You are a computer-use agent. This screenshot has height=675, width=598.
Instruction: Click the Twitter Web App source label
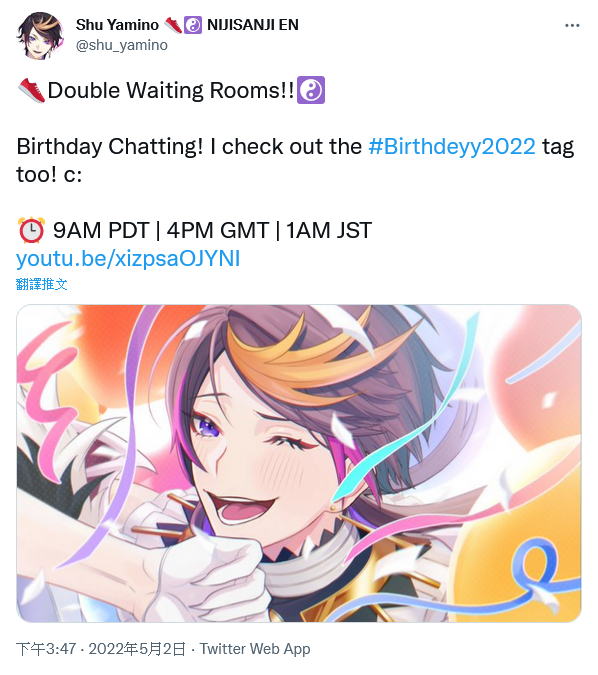pyautogui.click(x=255, y=649)
